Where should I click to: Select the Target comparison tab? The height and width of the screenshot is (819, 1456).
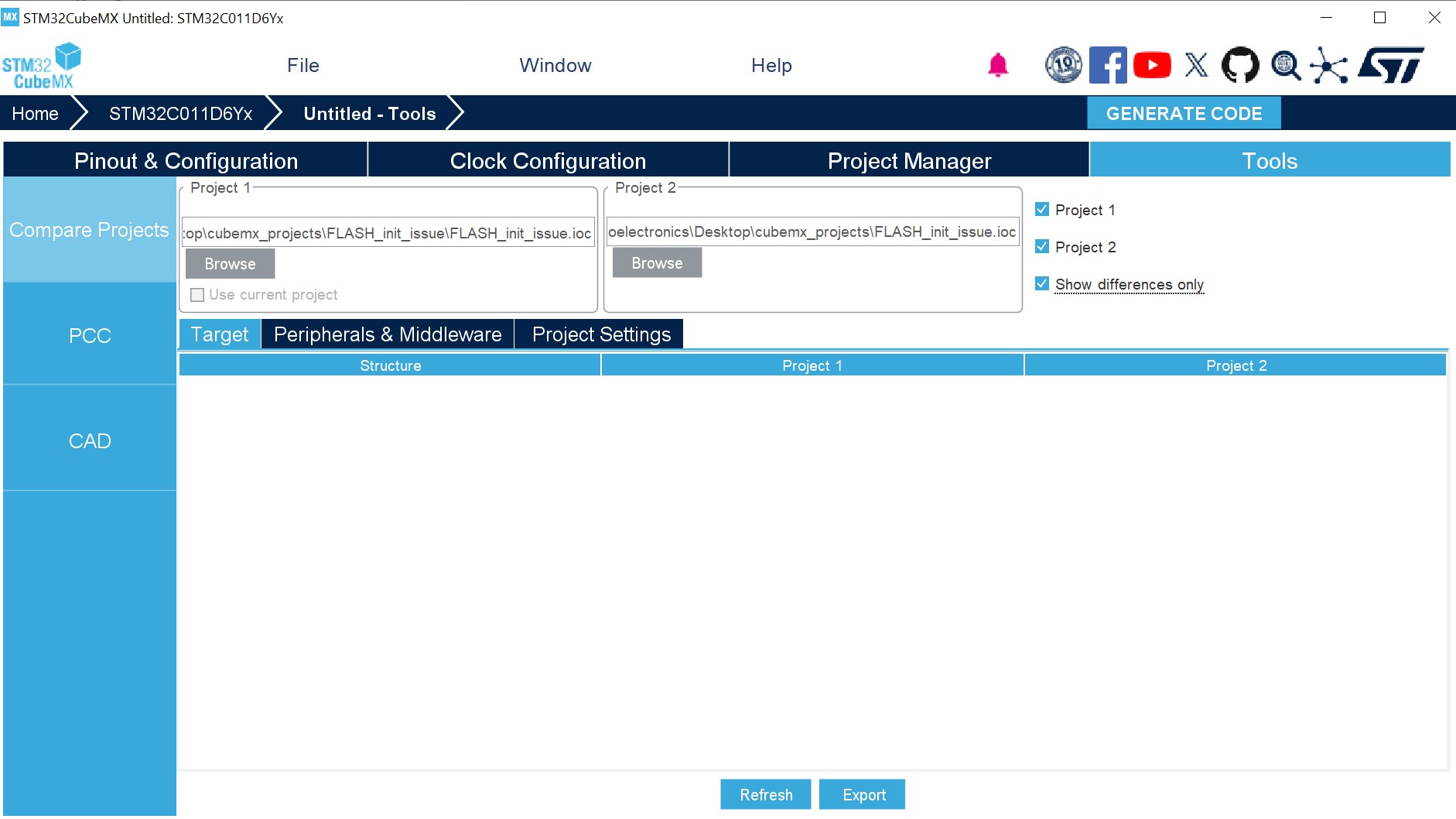click(x=220, y=334)
